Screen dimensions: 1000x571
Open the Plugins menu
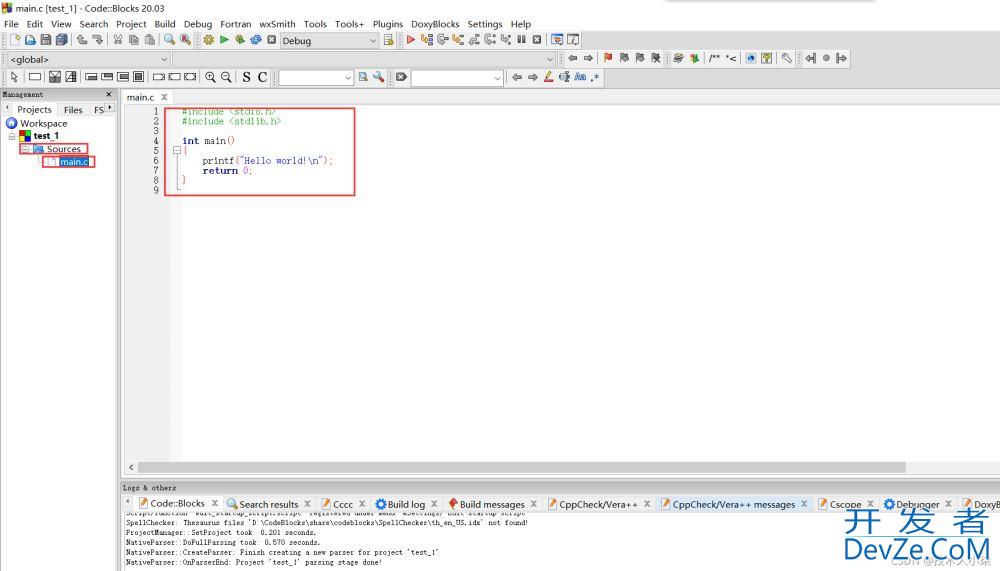(x=388, y=24)
